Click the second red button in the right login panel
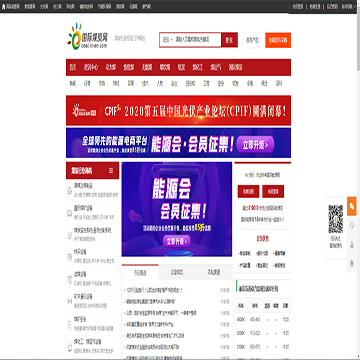 273,191
